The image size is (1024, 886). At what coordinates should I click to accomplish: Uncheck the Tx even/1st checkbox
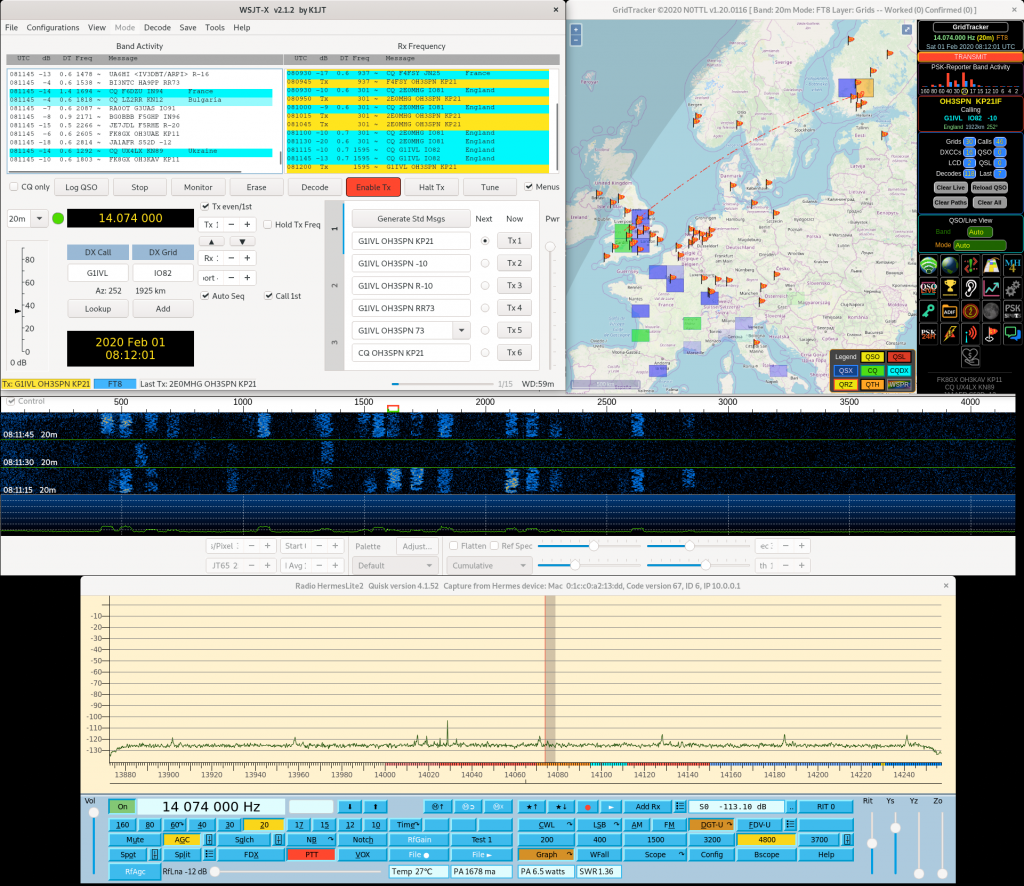click(205, 206)
